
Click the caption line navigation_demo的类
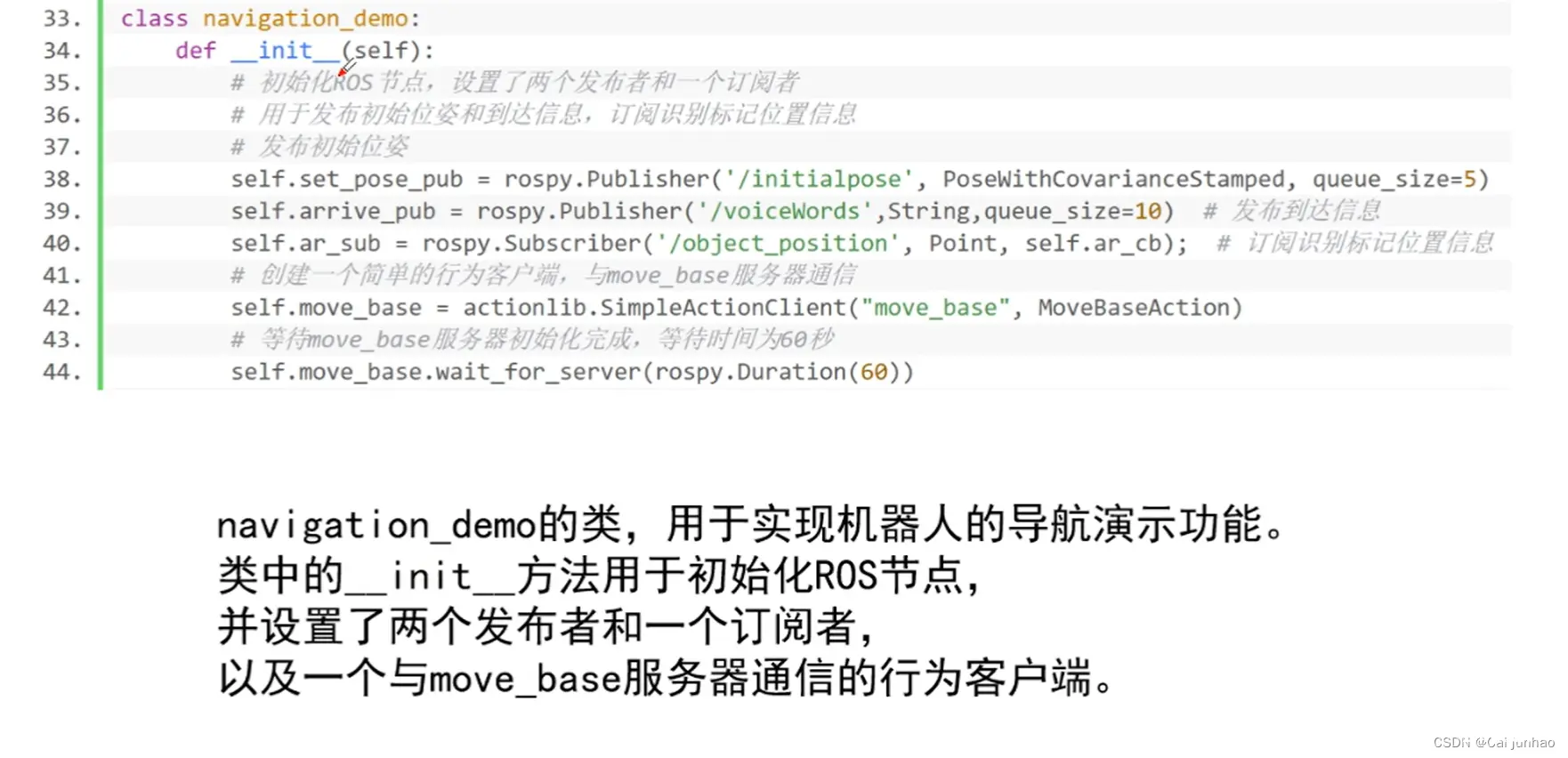click(x=751, y=524)
